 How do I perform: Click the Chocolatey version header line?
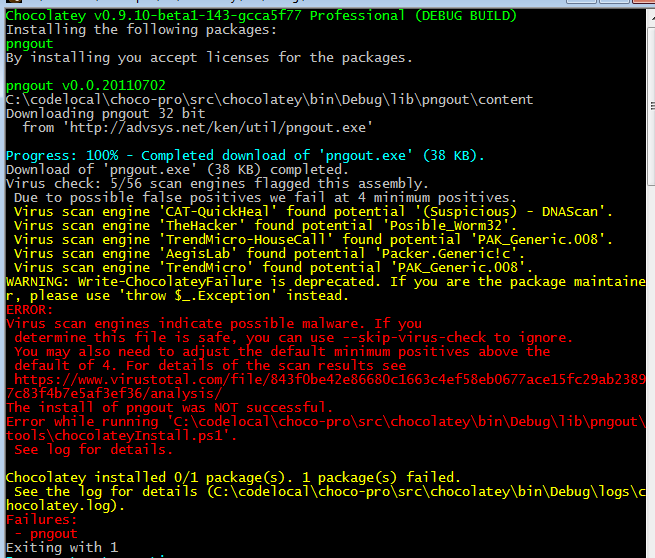(261, 16)
